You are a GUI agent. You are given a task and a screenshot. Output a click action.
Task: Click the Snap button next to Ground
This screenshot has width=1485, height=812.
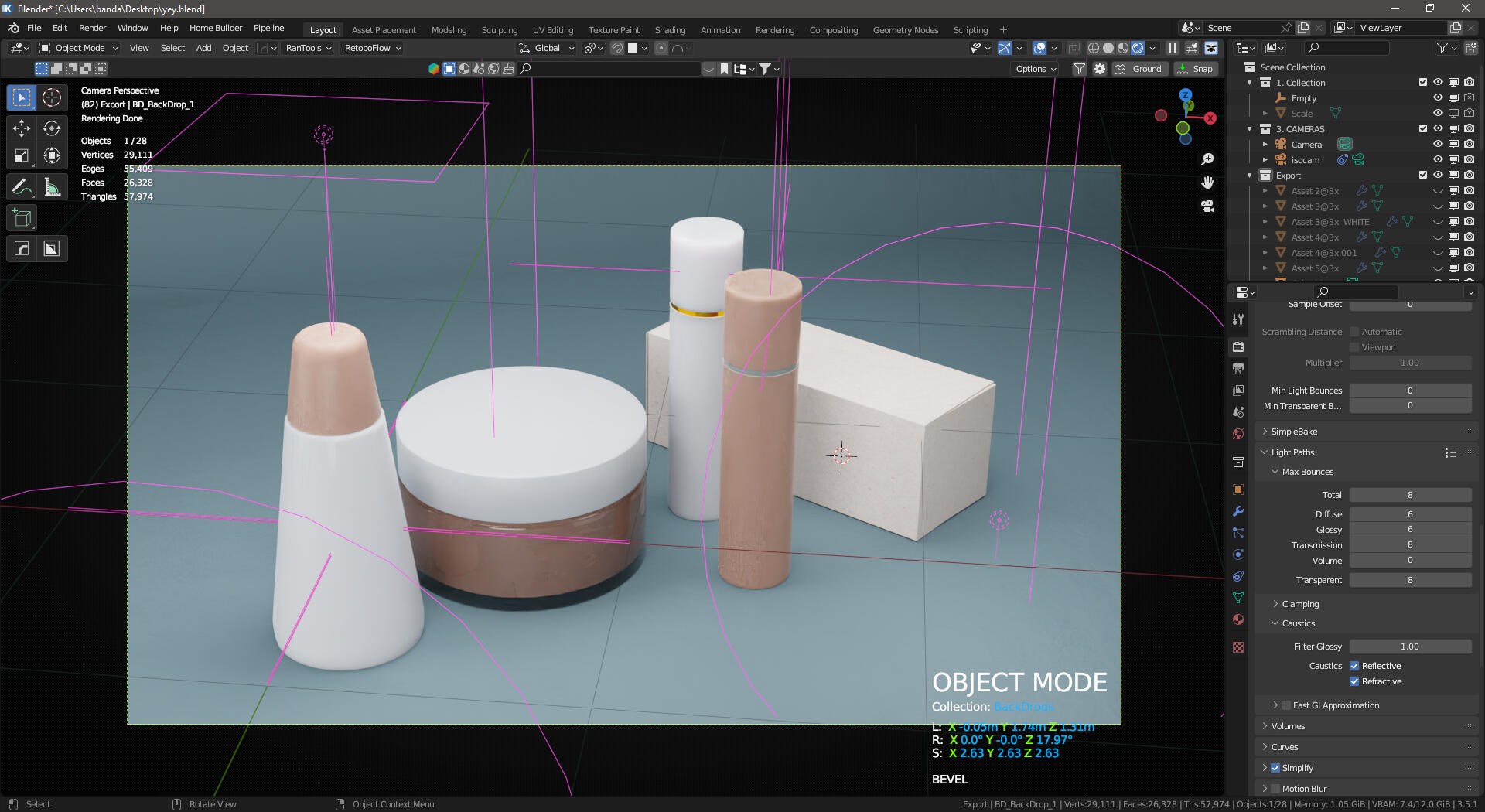1196,68
